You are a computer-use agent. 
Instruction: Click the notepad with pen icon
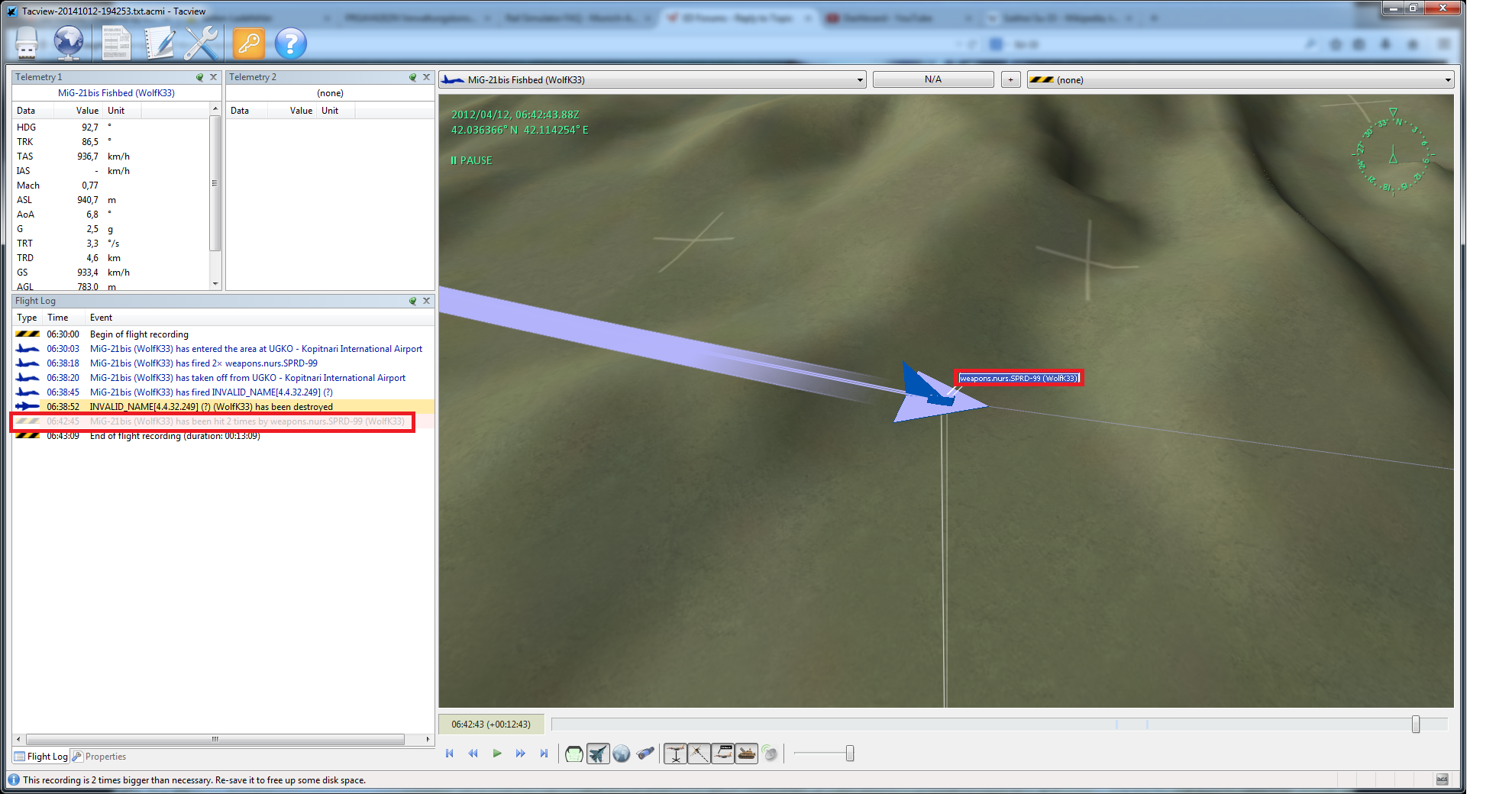point(160,44)
